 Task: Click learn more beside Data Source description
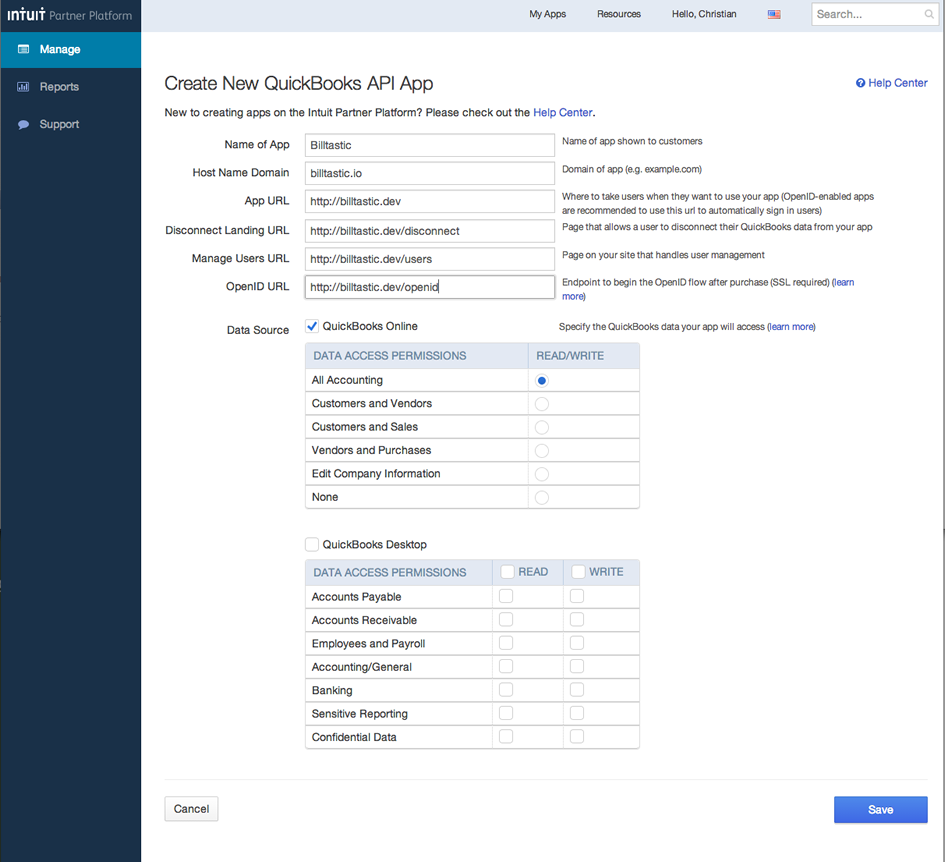[x=791, y=327]
